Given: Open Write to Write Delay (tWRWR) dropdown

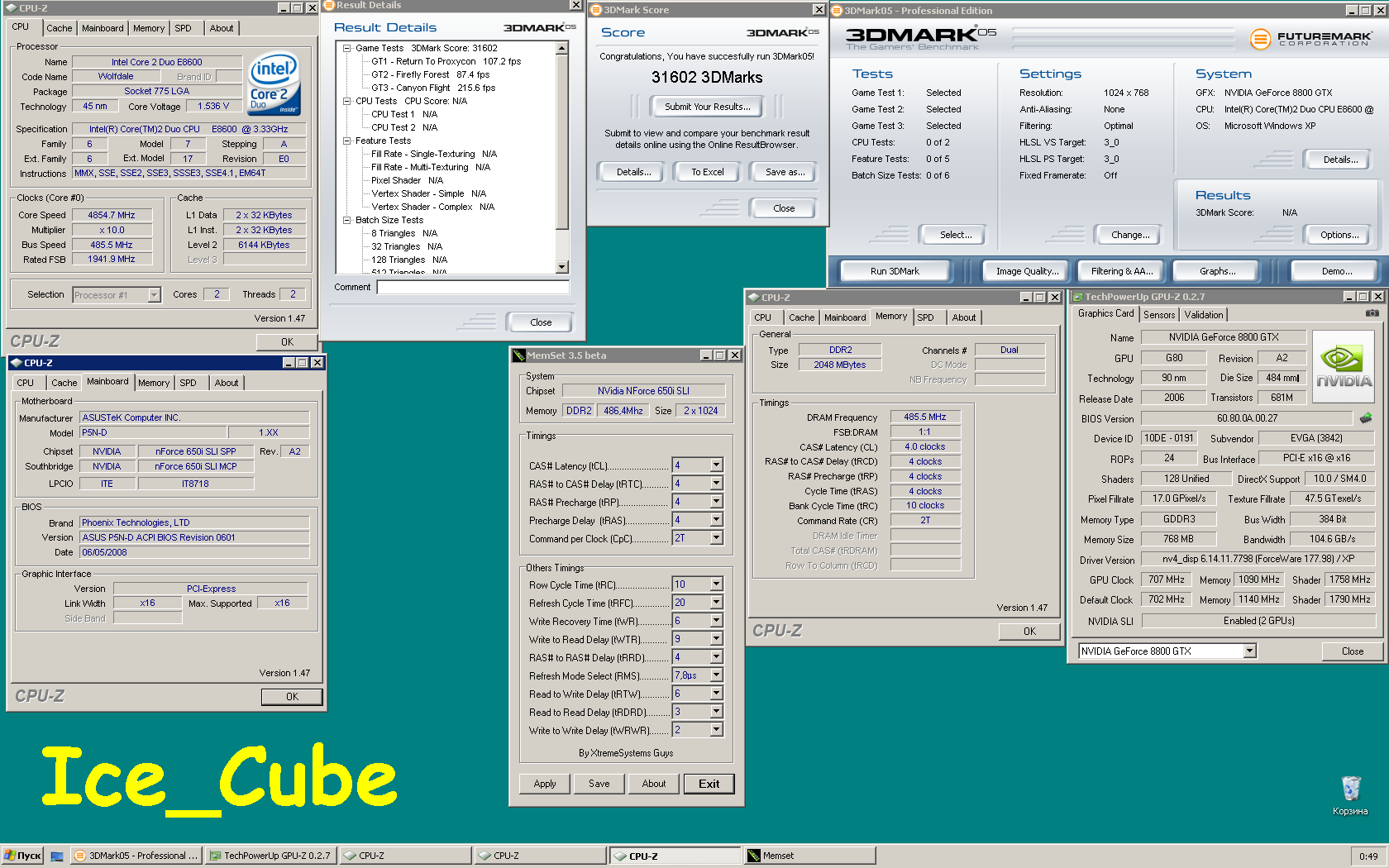Looking at the screenshot, I should [x=716, y=730].
